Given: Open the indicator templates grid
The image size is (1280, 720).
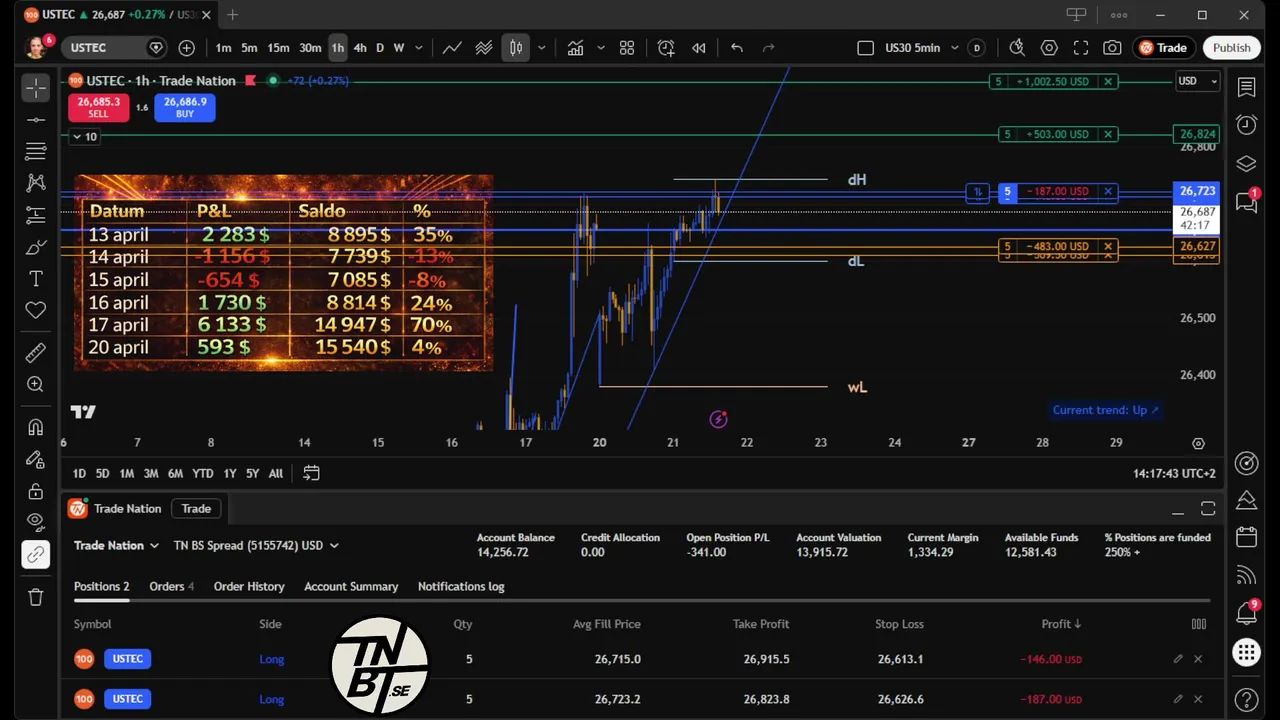Looking at the screenshot, I should 627,48.
